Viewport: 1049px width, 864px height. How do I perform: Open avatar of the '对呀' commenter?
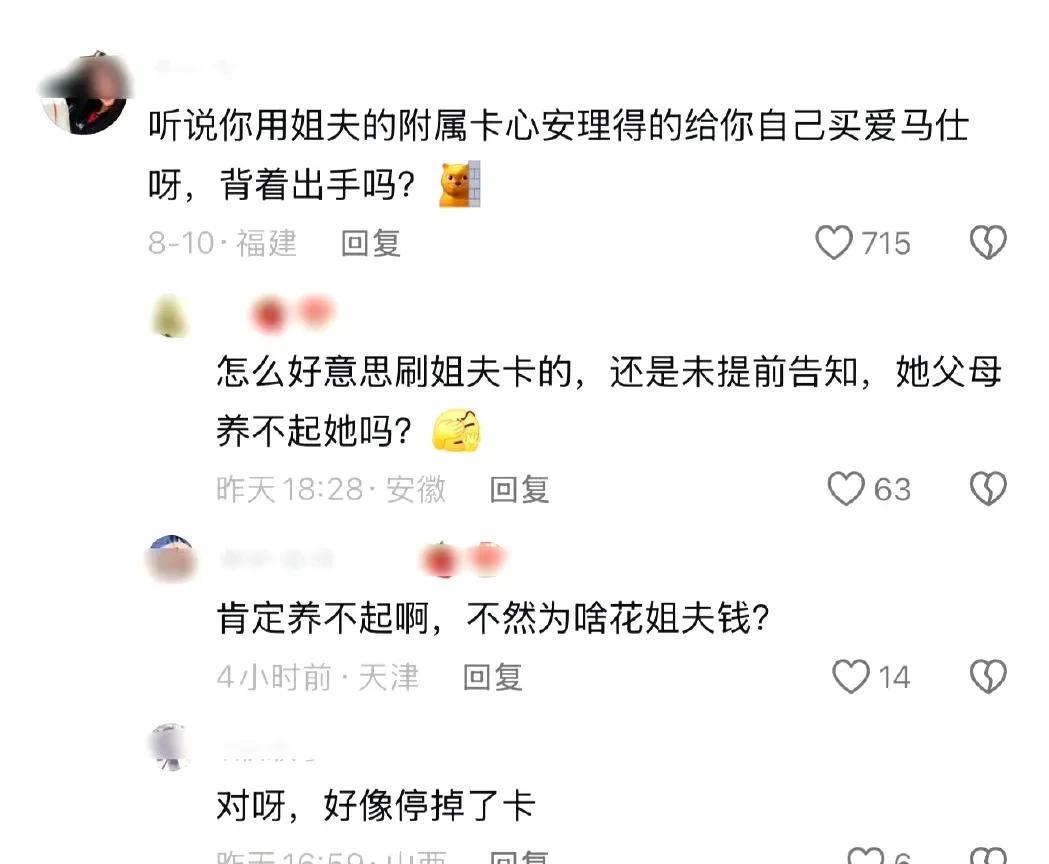(x=169, y=747)
